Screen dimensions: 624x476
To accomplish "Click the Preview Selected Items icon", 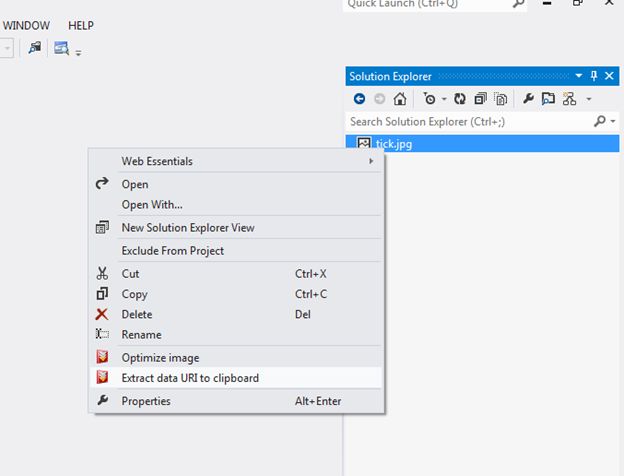I will tap(548, 99).
